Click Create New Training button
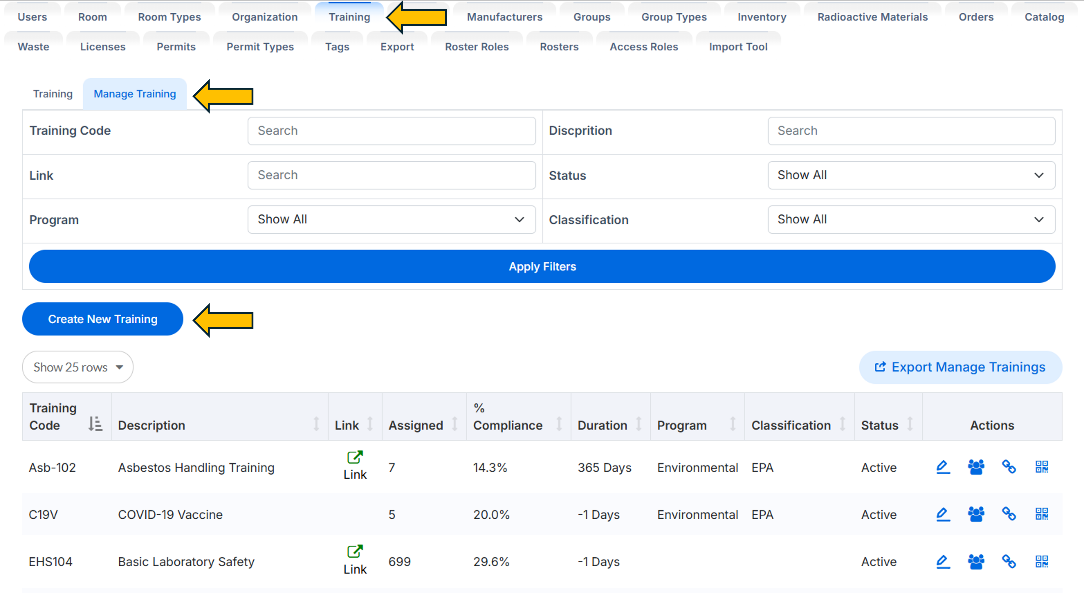The image size is (1084, 593). pos(102,319)
